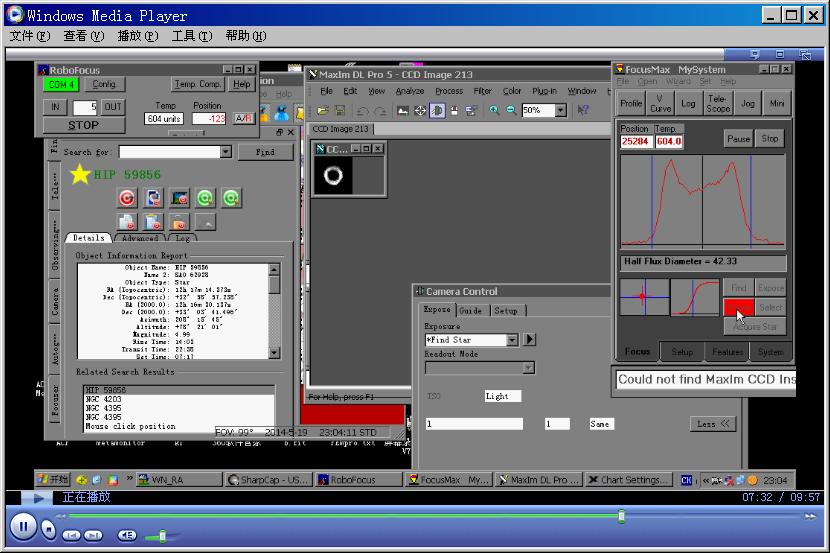Open the Readout Mode dropdown

(528, 368)
